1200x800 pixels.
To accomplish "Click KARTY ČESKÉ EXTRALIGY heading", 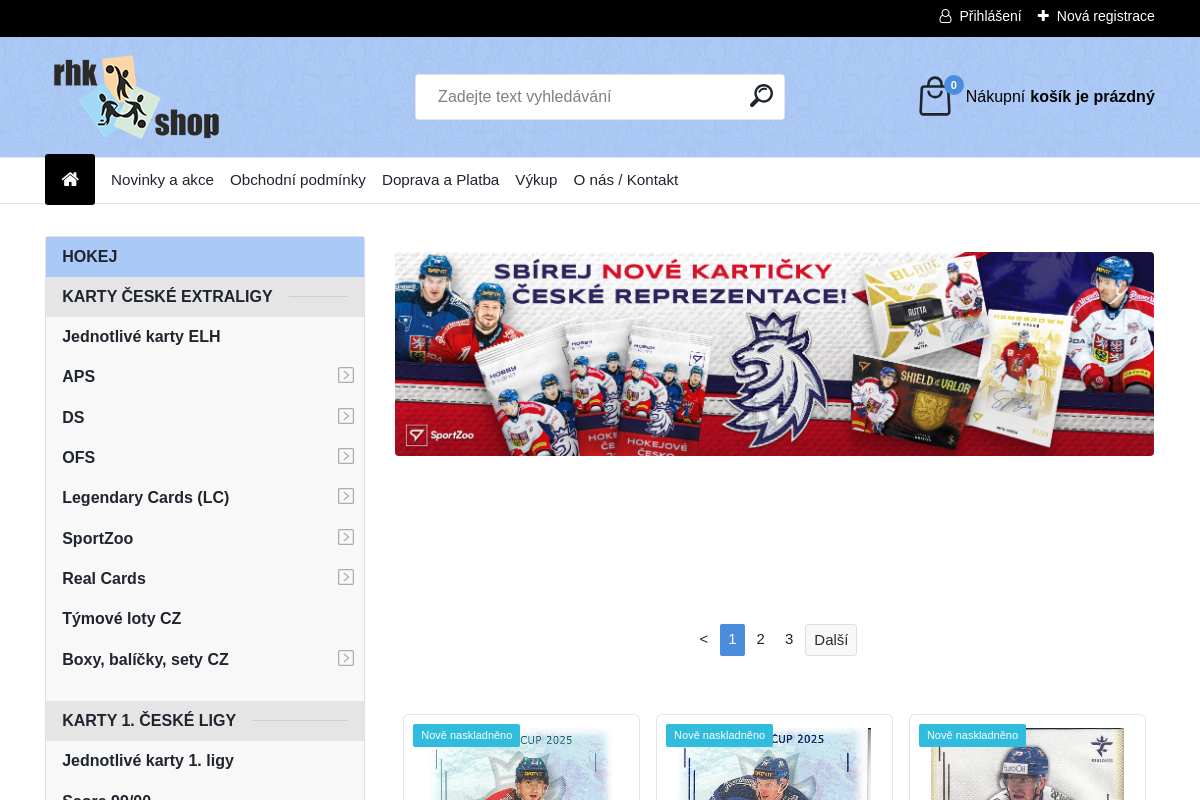I will [x=167, y=297].
